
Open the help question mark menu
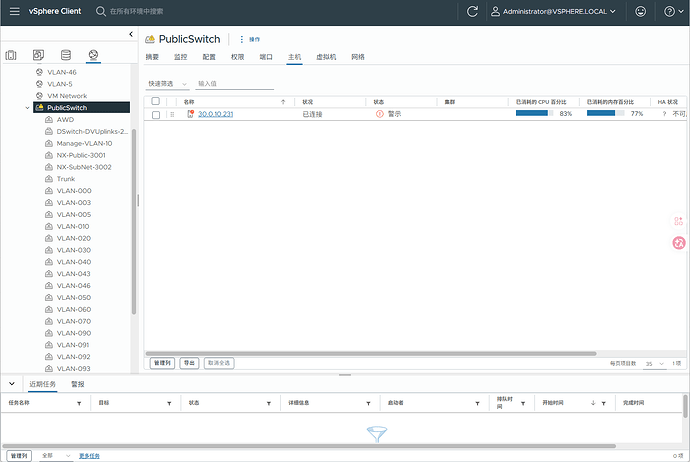673,11
